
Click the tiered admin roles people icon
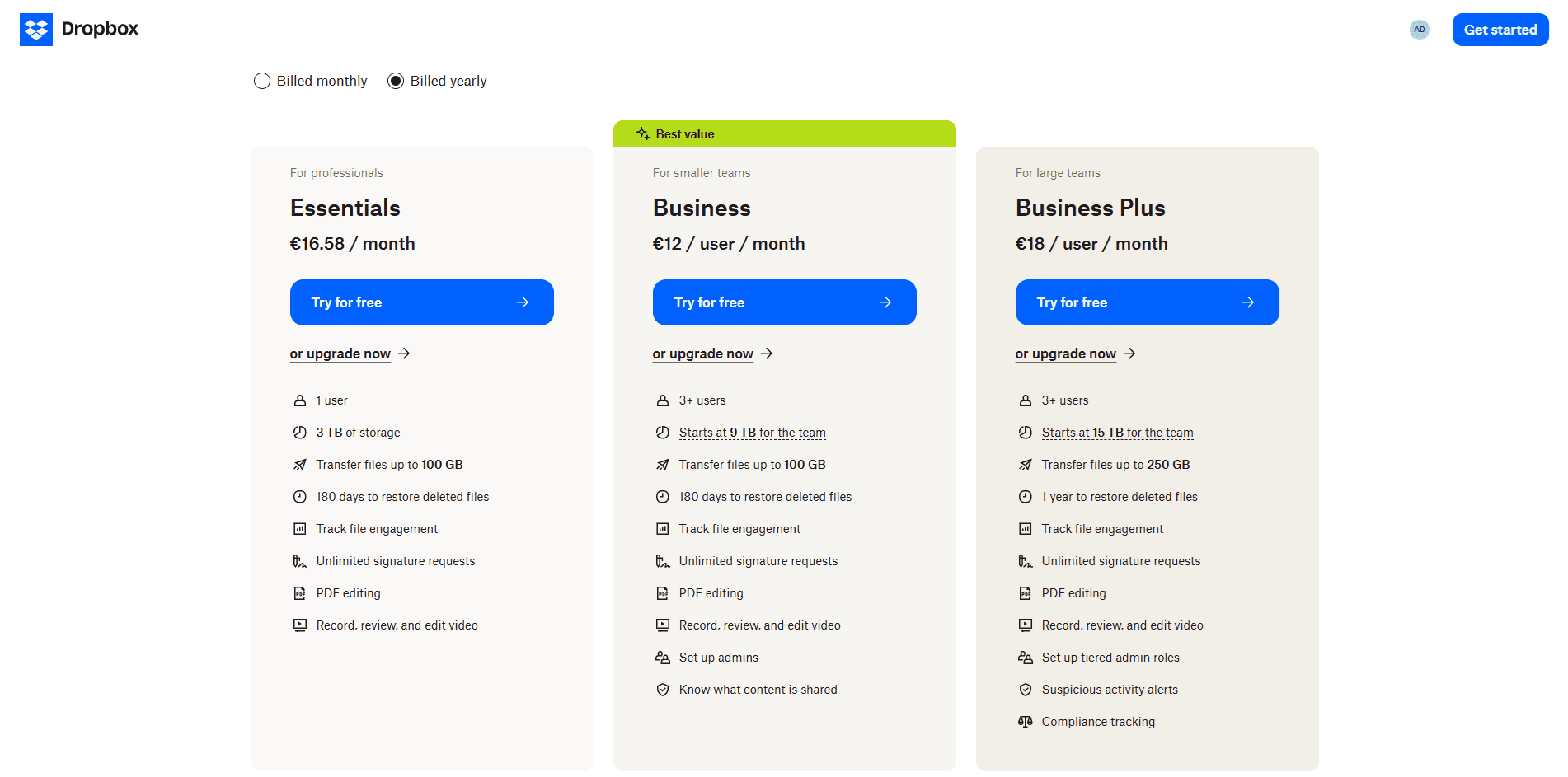click(x=1026, y=657)
